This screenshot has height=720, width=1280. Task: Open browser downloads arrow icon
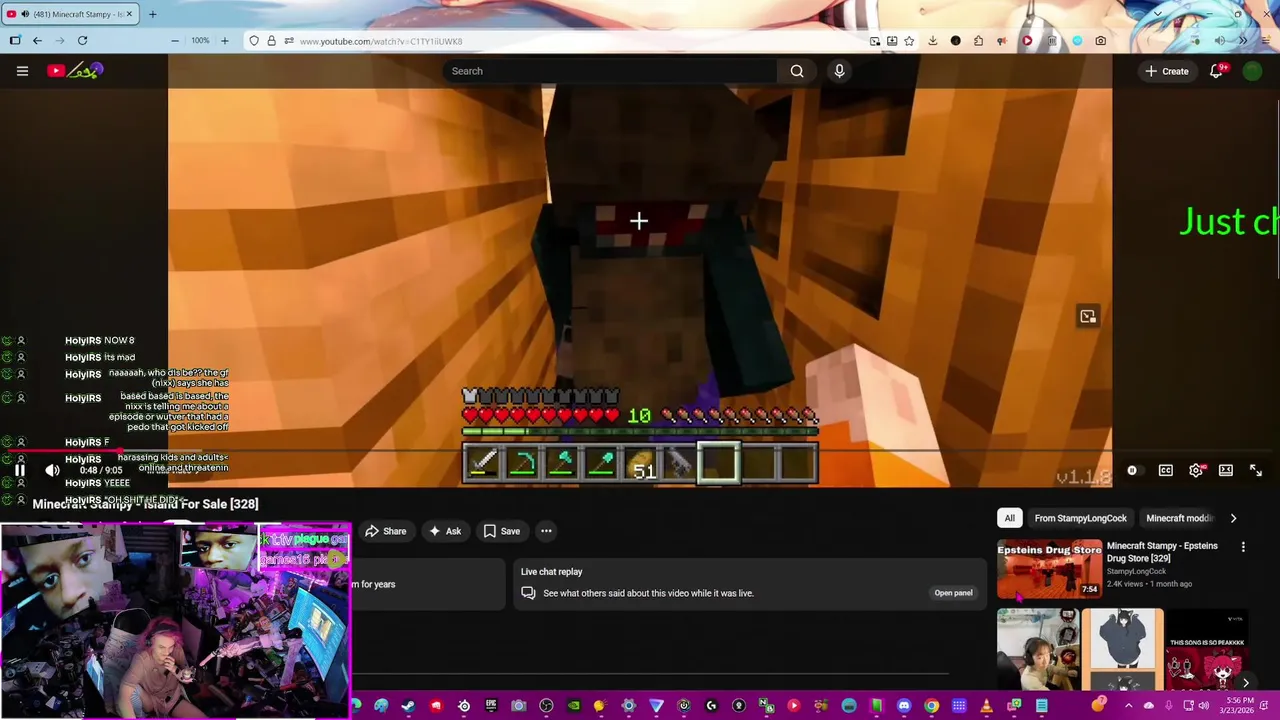932,41
